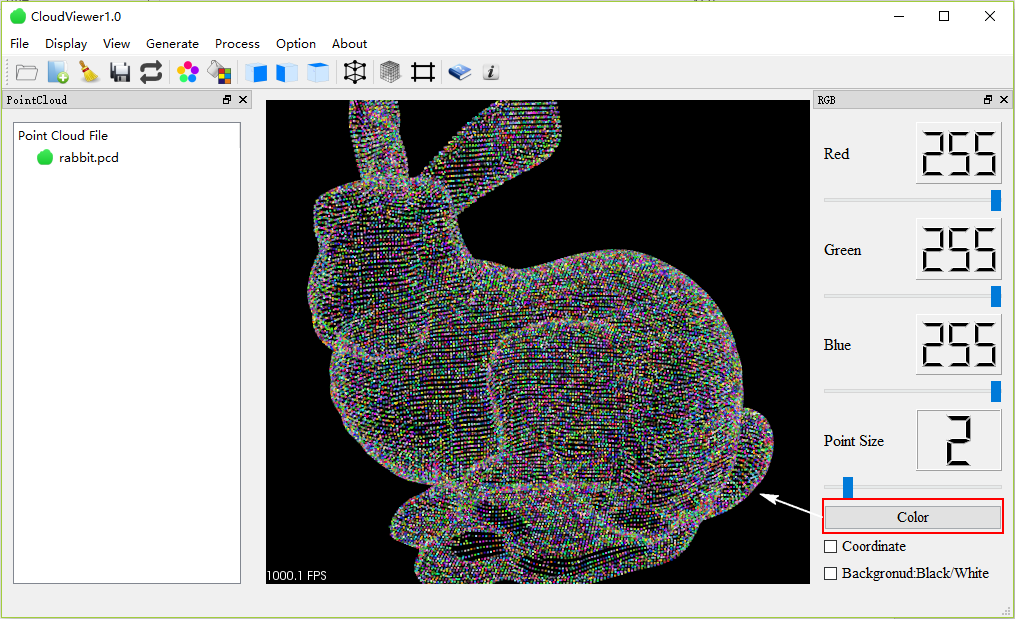The width and height of the screenshot is (1015, 619).
Task: Open a point cloud file from the toolbar
Action: 26,71
